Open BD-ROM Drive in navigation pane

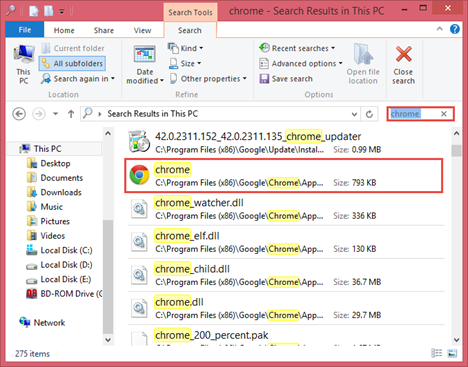64,294
